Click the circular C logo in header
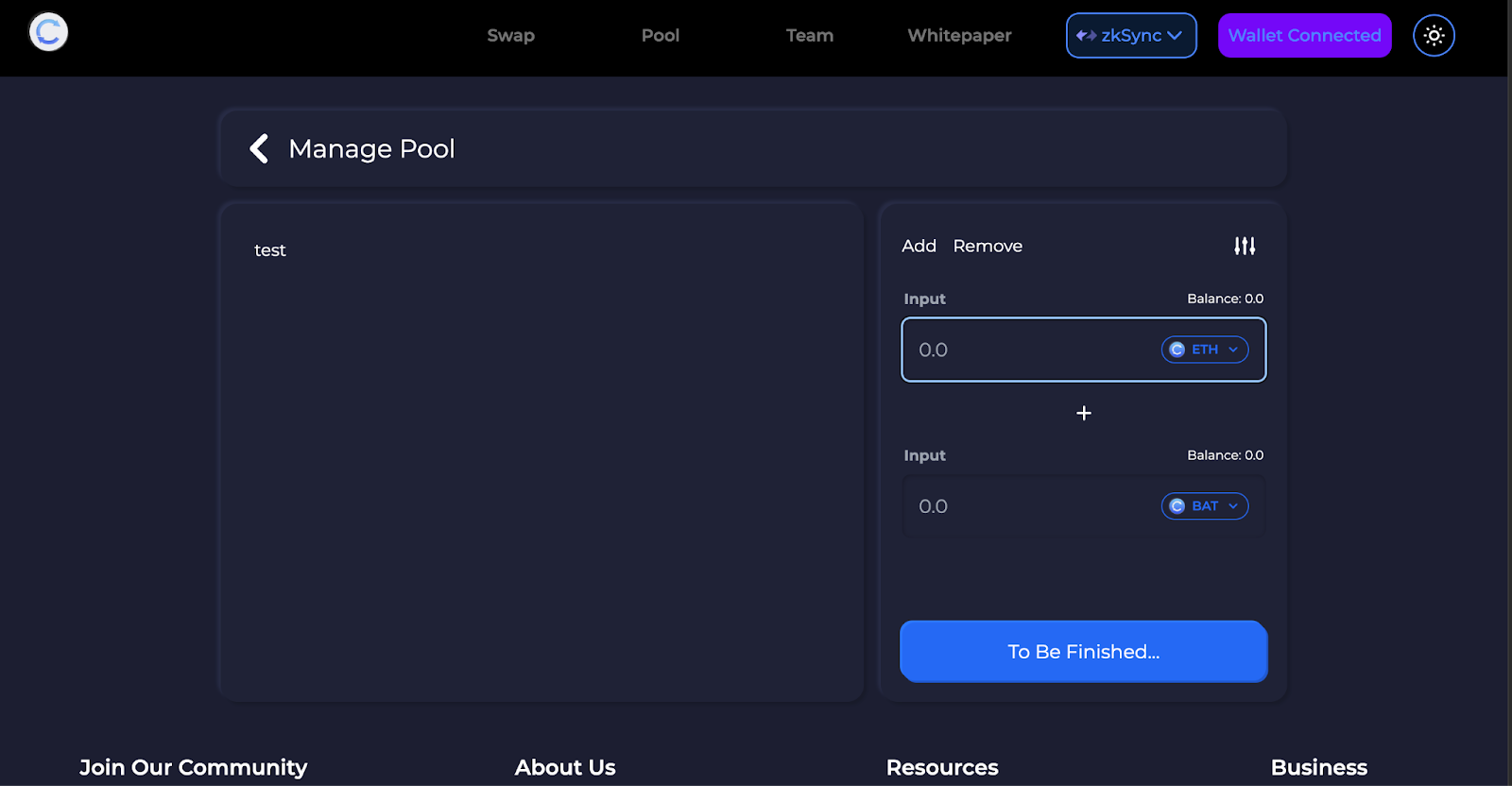 (48, 32)
